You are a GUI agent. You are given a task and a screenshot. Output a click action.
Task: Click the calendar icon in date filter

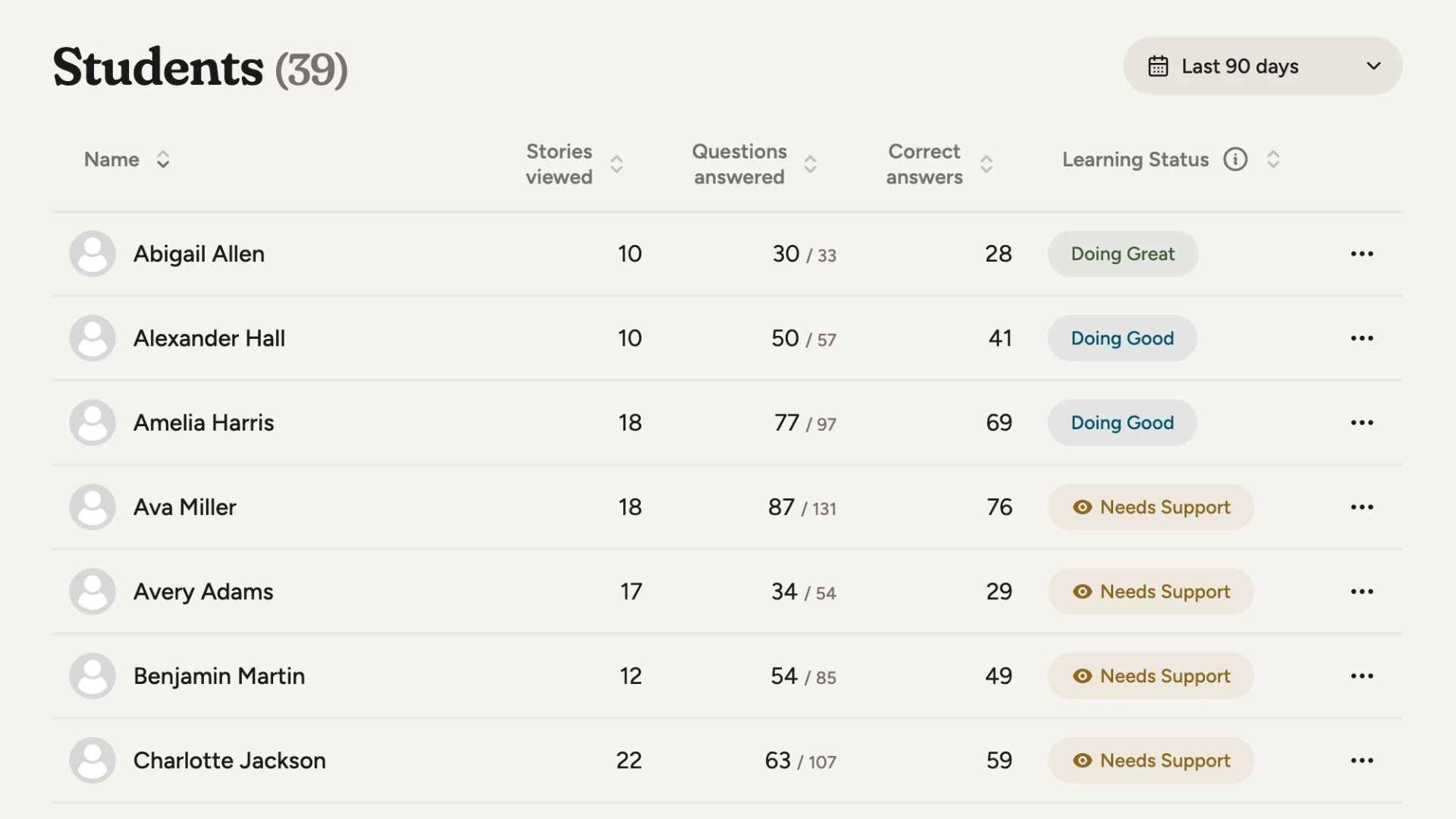1158,66
